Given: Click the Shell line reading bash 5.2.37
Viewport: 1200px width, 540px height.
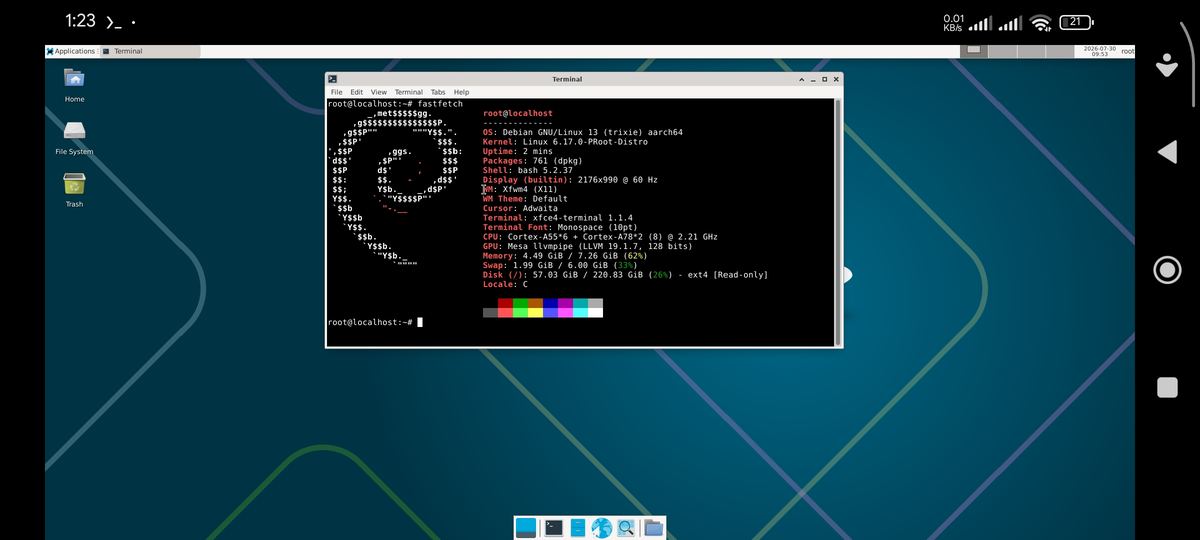Looking at the screenshot, I should (528, 170).
